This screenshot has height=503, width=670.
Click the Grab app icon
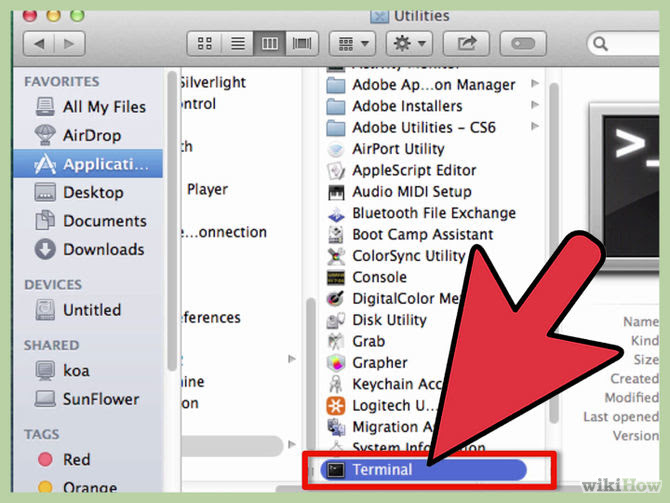[336, 341]
